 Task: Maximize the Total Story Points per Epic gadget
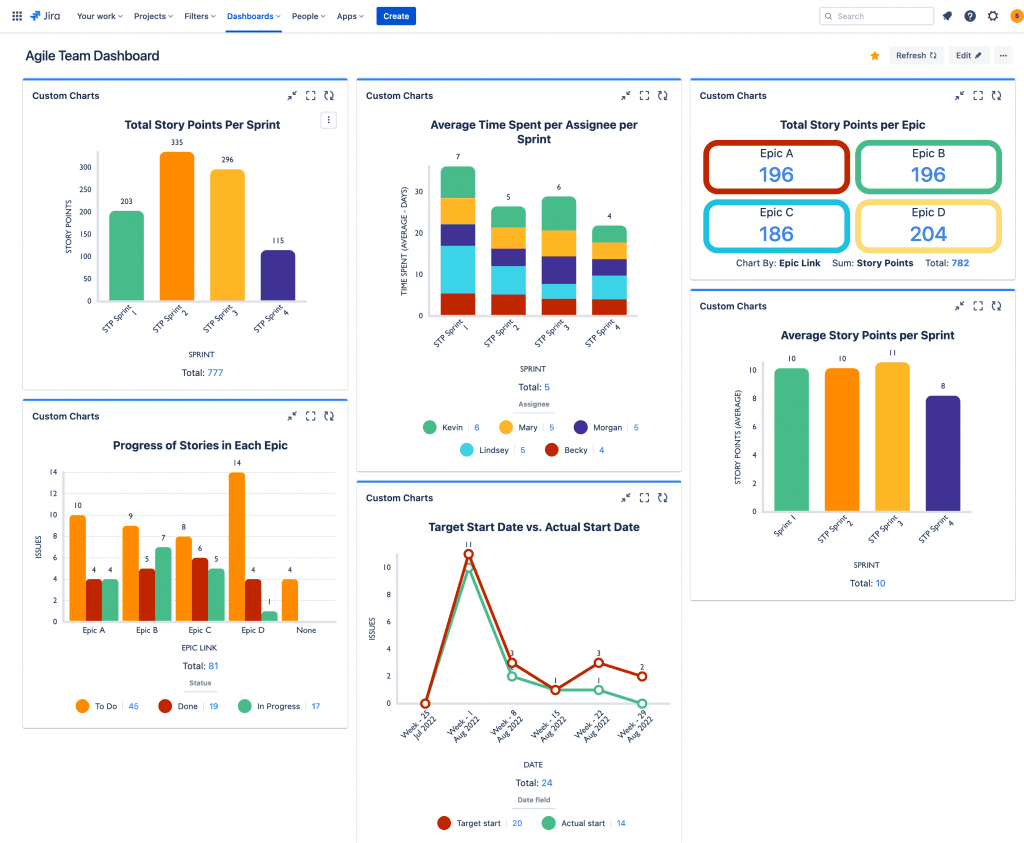978,96
